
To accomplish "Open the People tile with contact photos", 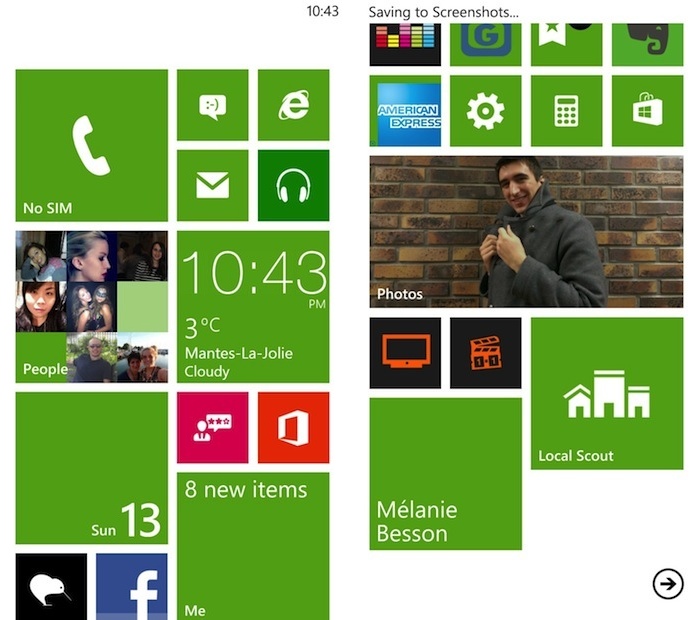I will 92,307.
